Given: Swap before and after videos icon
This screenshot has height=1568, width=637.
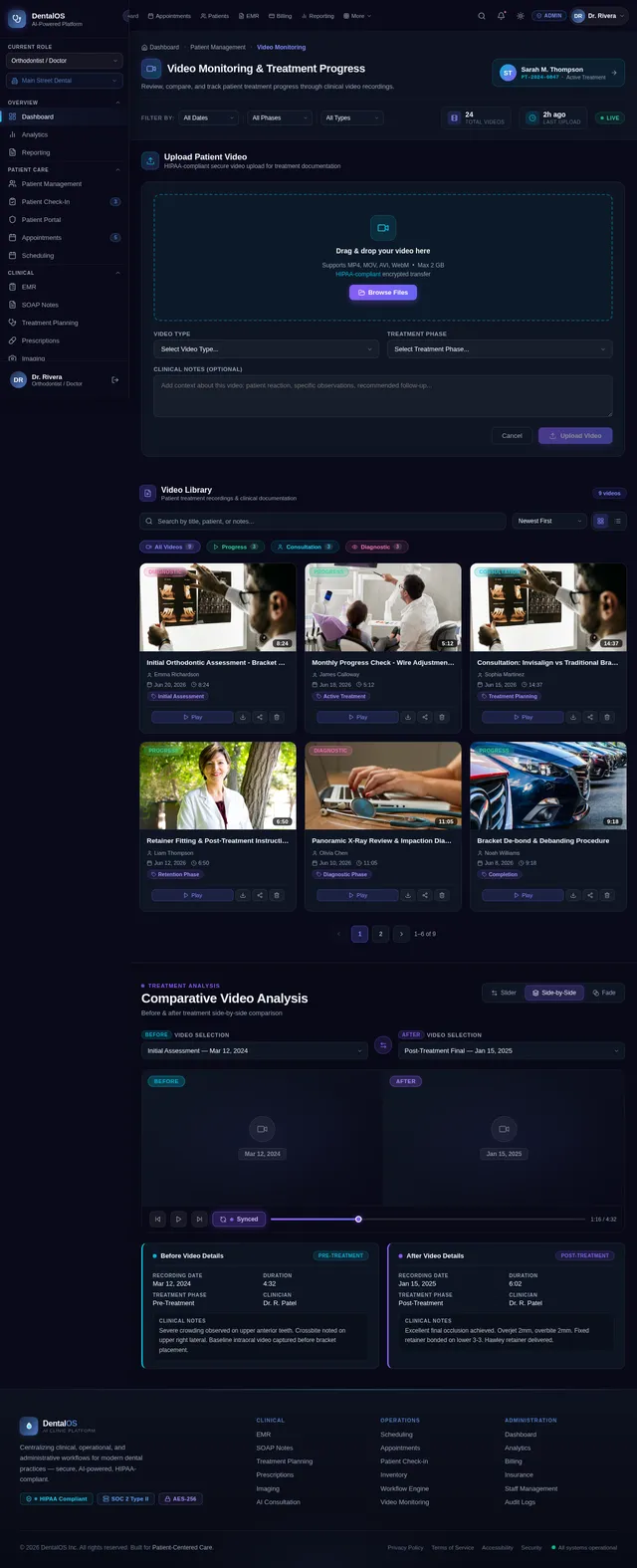Looking at the screenshot, I should pos(383,1045).
